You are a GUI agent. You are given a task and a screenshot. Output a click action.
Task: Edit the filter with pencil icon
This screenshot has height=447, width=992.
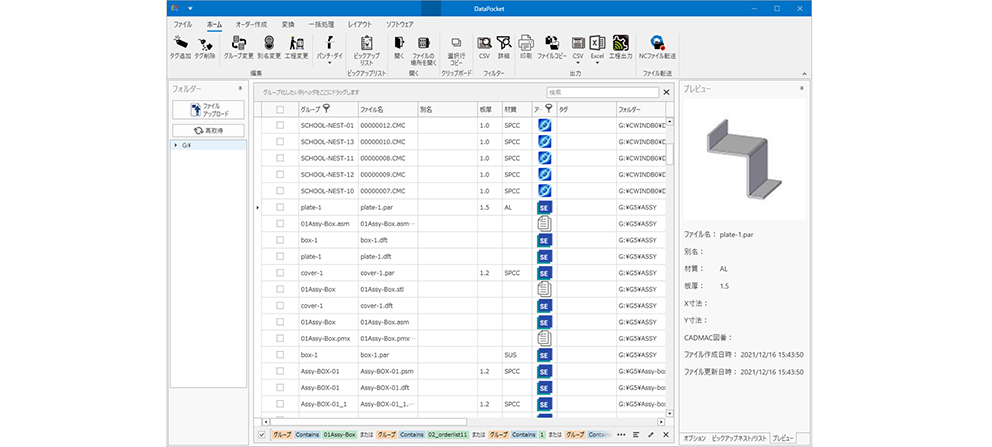point(651,435)
